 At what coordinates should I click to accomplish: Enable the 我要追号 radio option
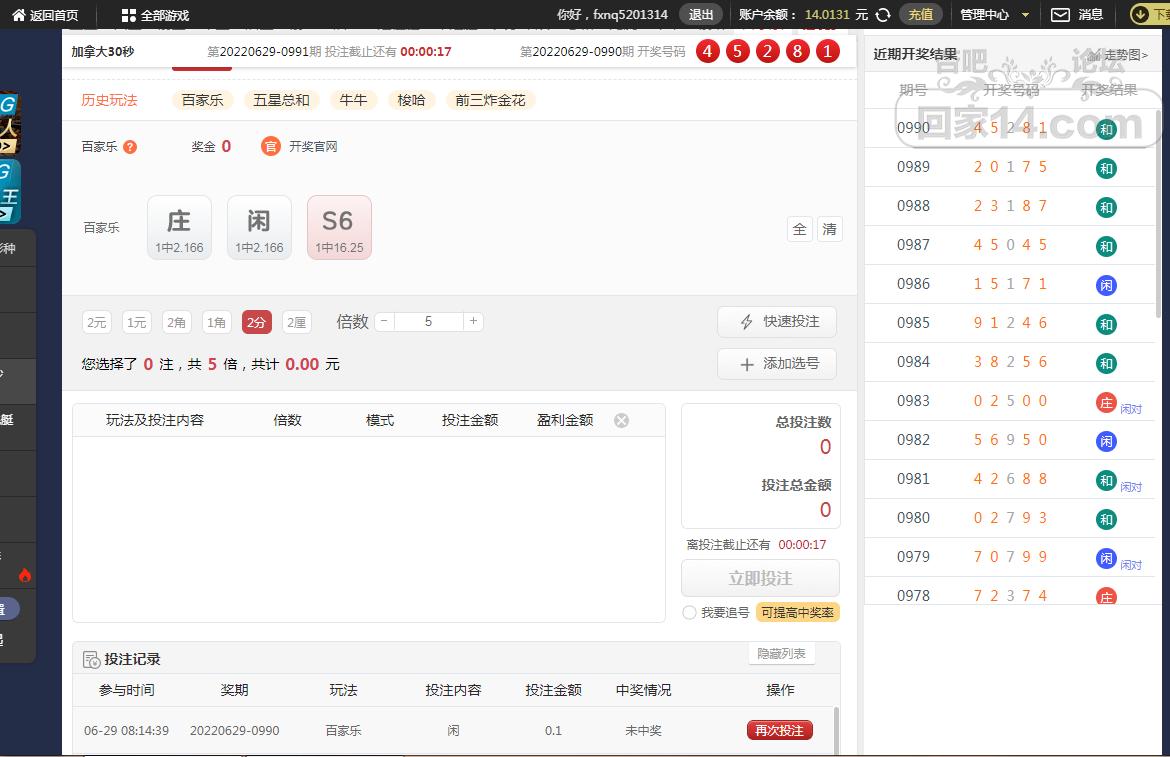tap(689, 612)
